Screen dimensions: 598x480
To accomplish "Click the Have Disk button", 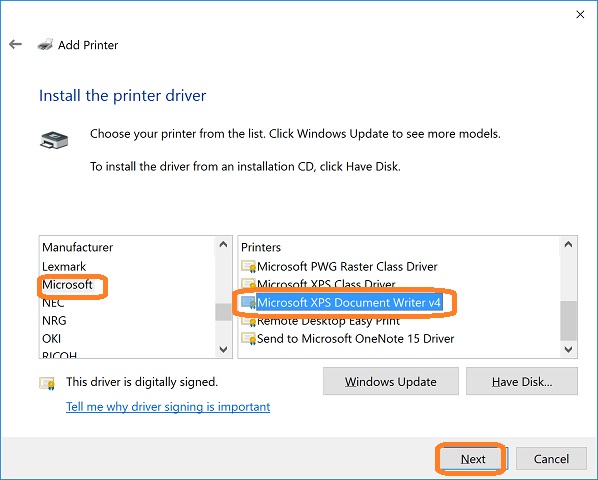I will coord(522,381).
